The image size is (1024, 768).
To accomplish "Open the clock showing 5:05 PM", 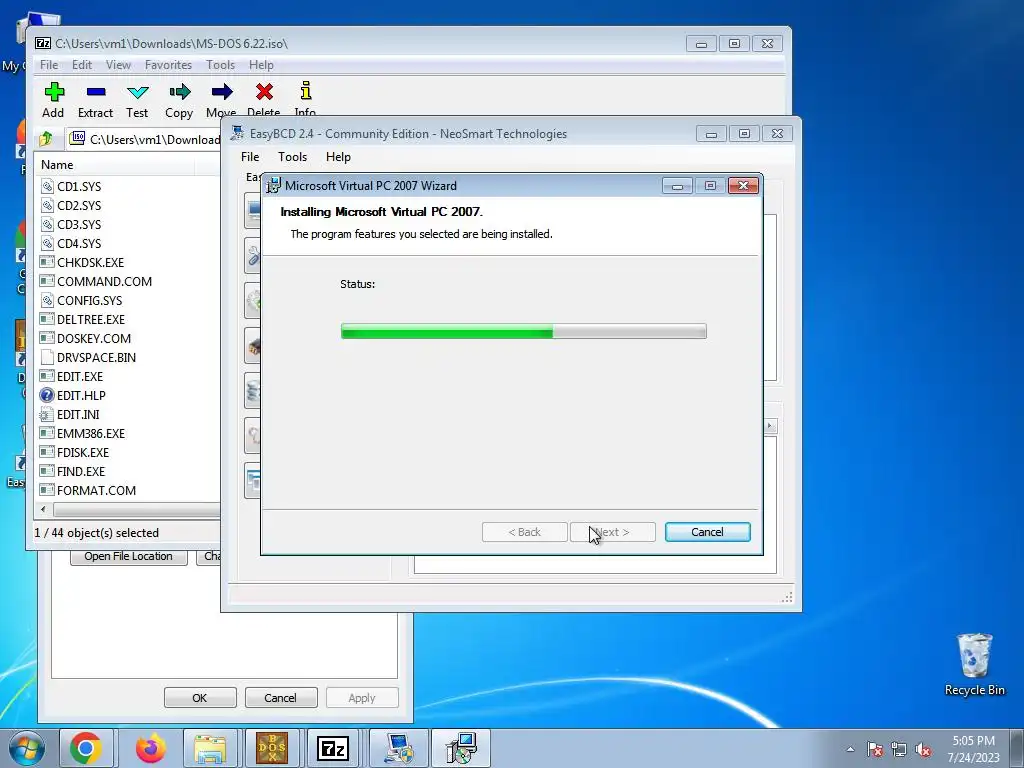I will click(x=974, y=749).
